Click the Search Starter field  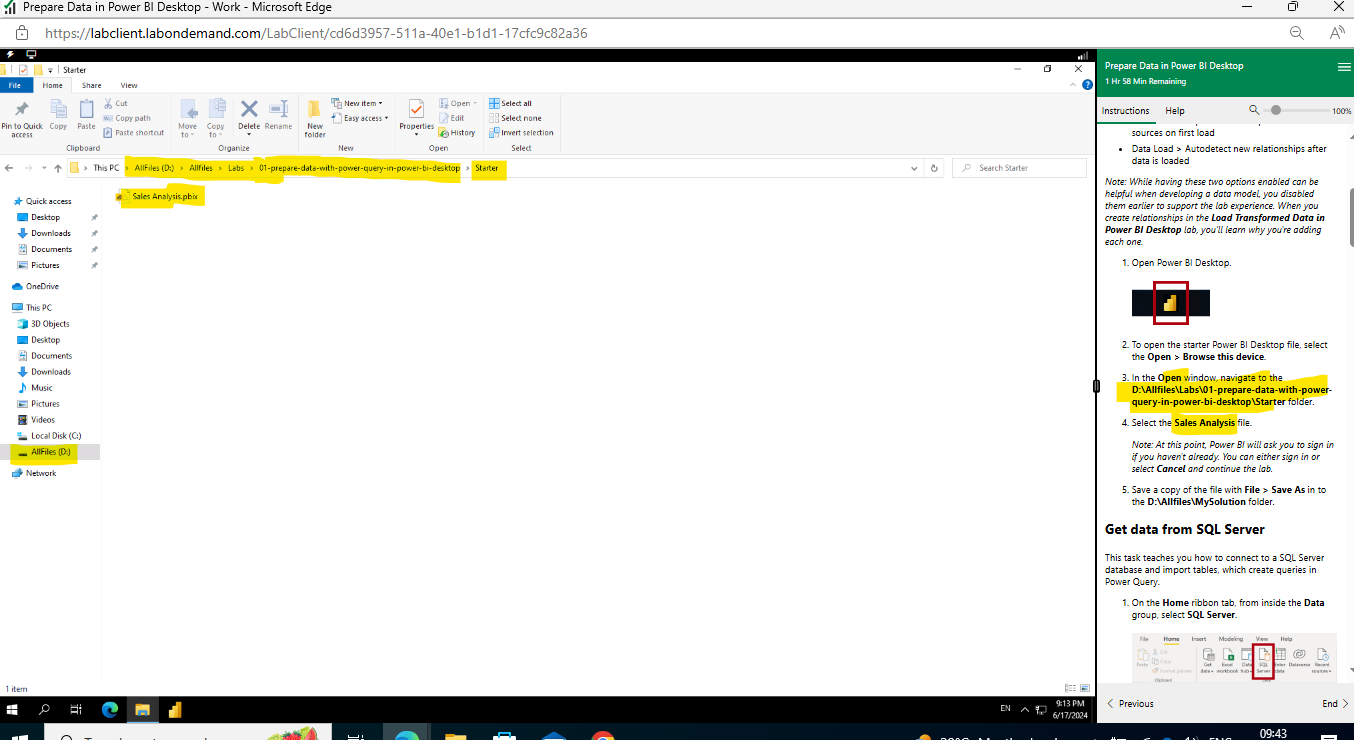click(1019, 168)
